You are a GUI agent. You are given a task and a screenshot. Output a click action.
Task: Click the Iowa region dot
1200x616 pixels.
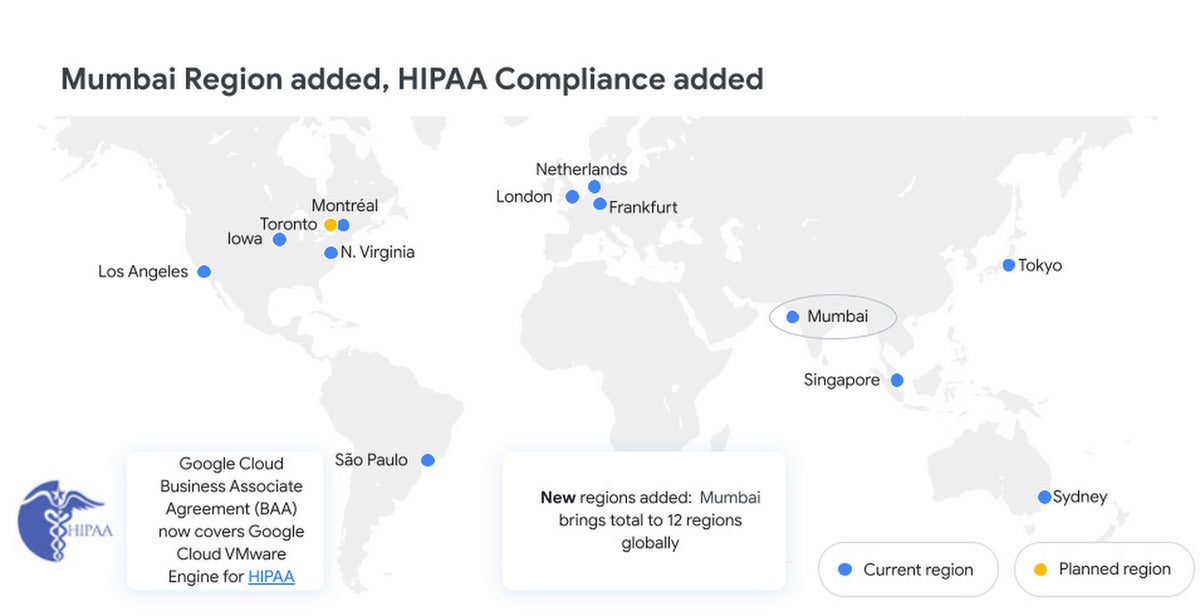279,240
